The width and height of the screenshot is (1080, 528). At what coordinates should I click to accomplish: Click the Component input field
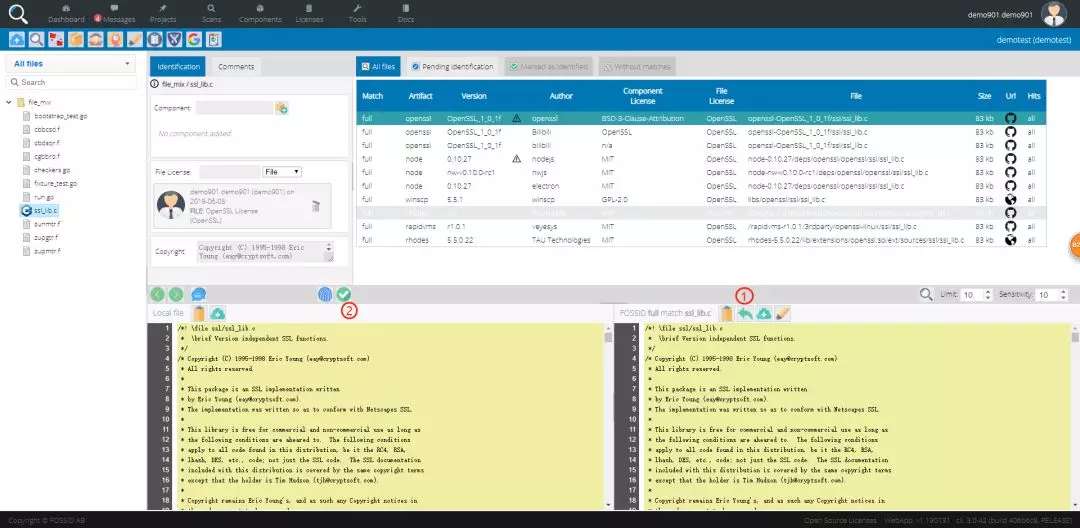pyautogui.click(x=234, y=108)
